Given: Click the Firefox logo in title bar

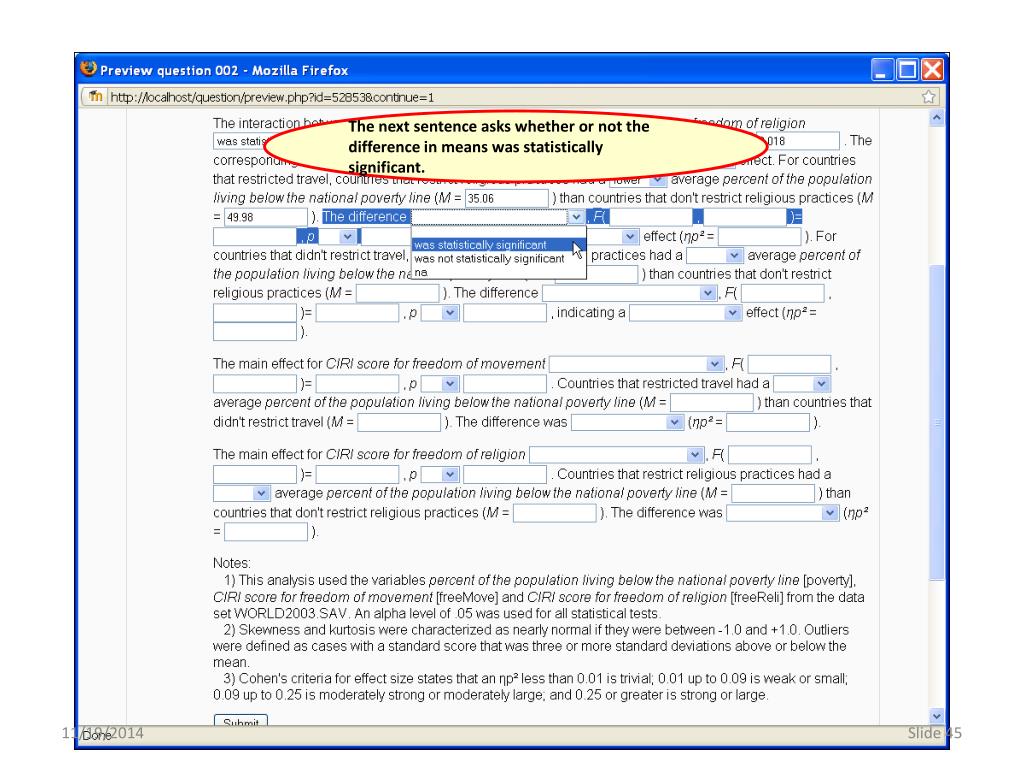Looking at the screenshot, I should tap(88, 68).
